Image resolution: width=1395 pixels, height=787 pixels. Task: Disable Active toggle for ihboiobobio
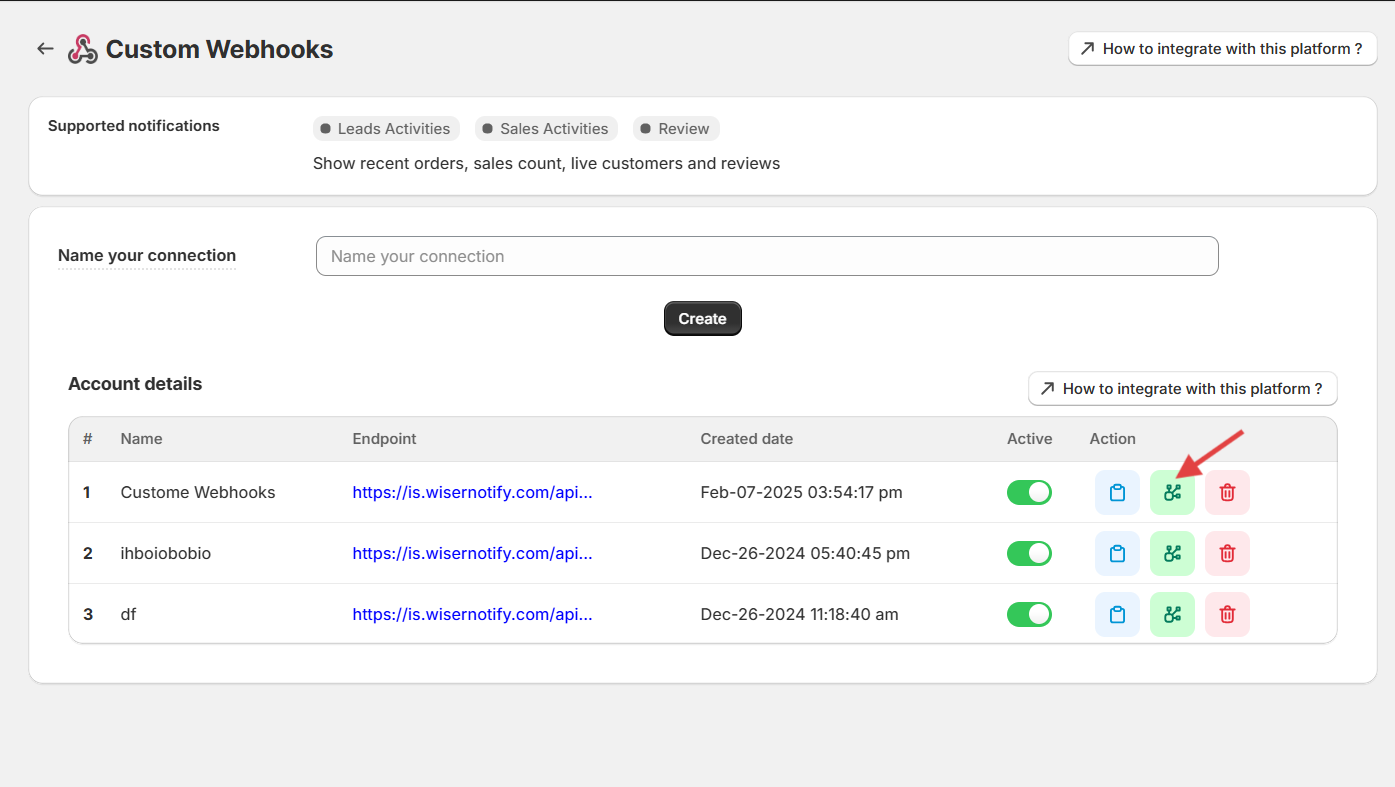[x=1029, y=553]
